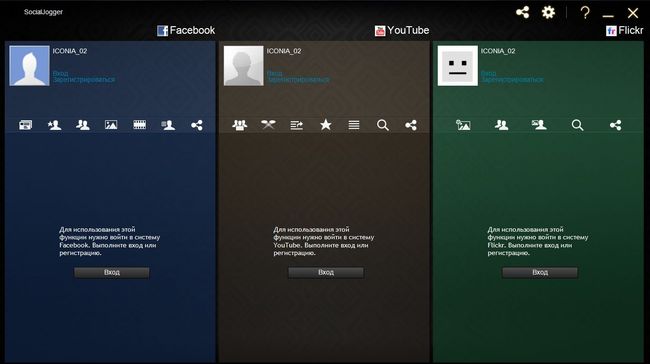Click the share icon in Facebook panel
This screenshot has height=364, width=650.
197,125
